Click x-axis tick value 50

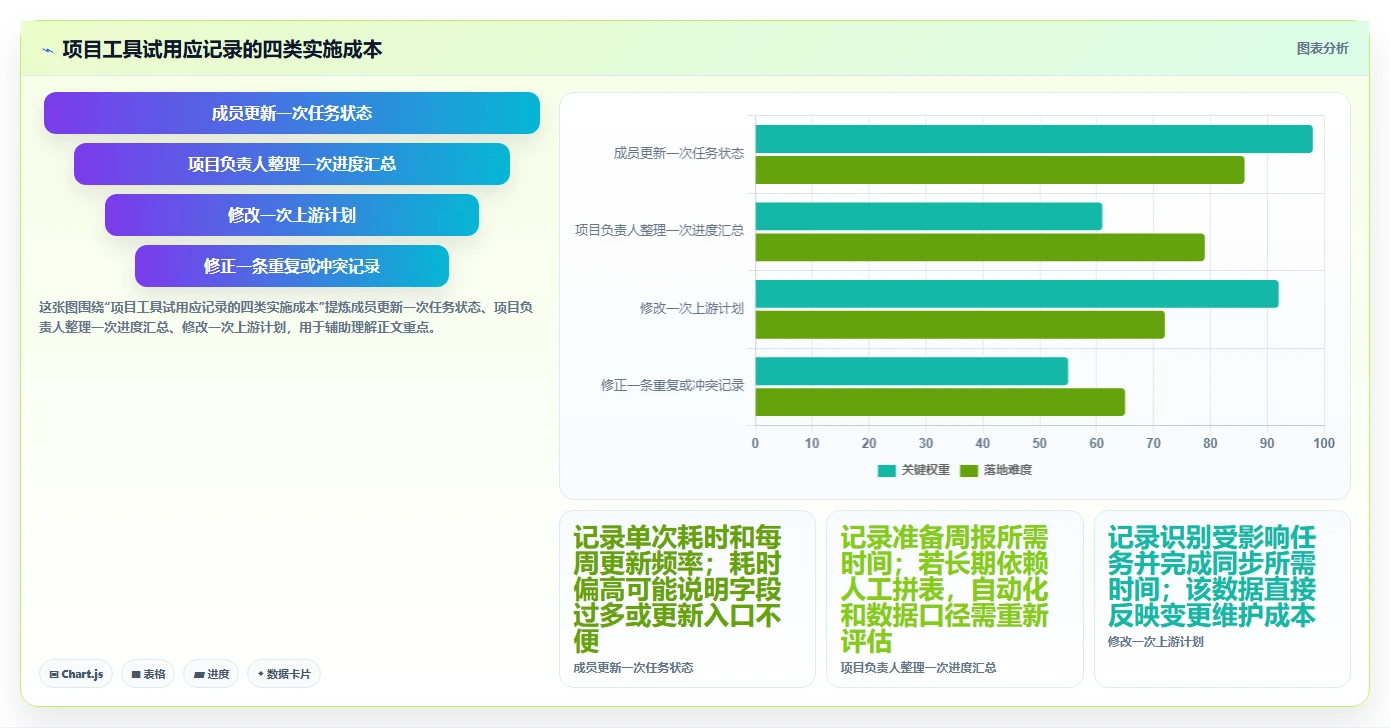click(1040, 443)
